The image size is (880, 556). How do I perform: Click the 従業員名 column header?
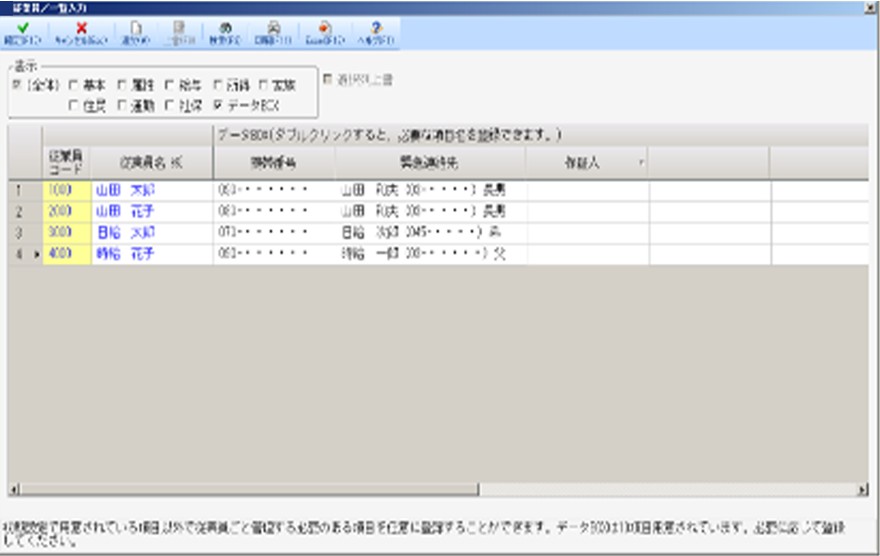(x=150, y=162)
